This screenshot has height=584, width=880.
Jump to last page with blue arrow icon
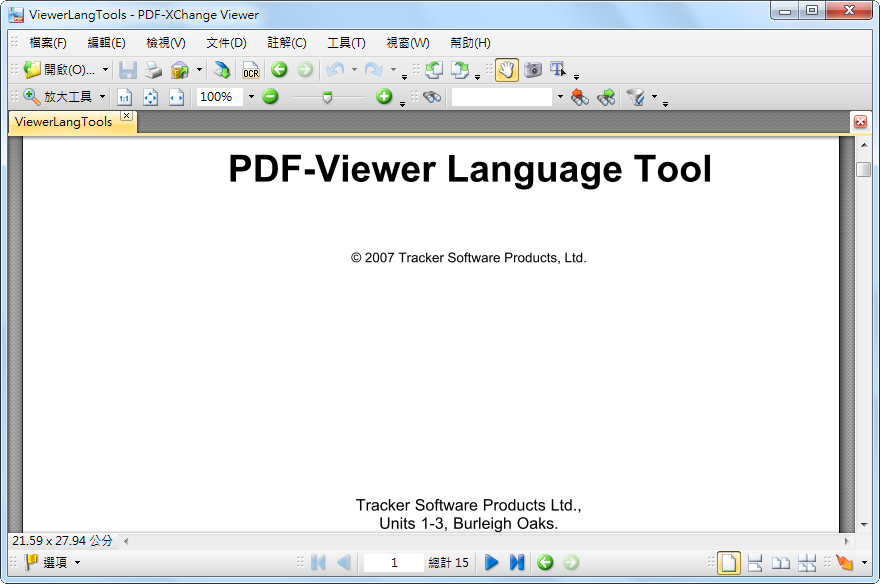click(x=516, y=562)
